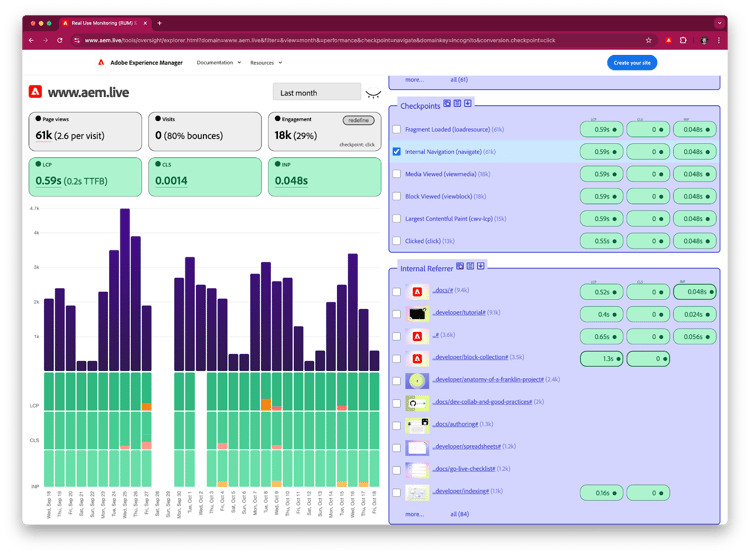Click the www.aem.live favicon logo
This screenshot has height=554, width=750.
[35, 91]
